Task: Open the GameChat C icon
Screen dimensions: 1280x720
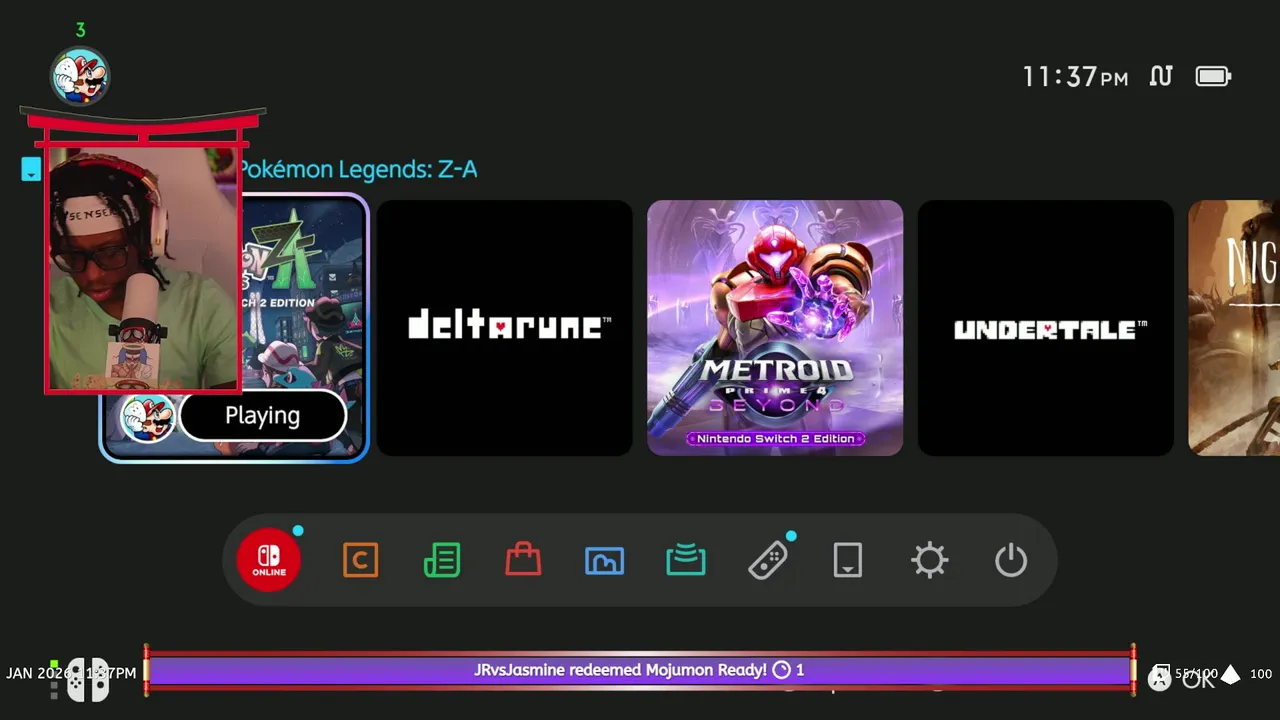Action: [360, 560]
